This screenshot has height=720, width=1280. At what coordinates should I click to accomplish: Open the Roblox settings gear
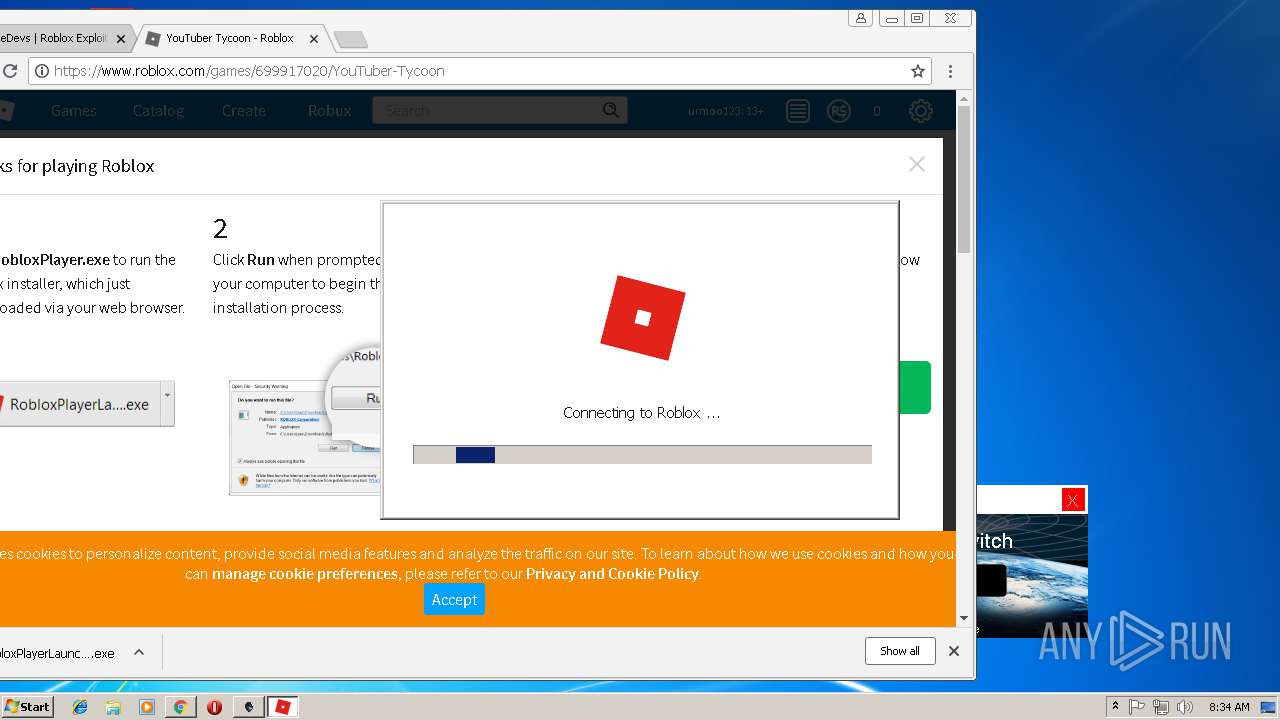[921, 111]
